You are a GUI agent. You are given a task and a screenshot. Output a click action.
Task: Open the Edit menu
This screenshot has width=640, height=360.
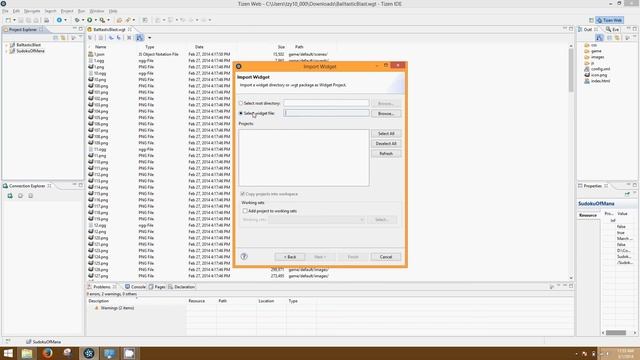point(16,11)
